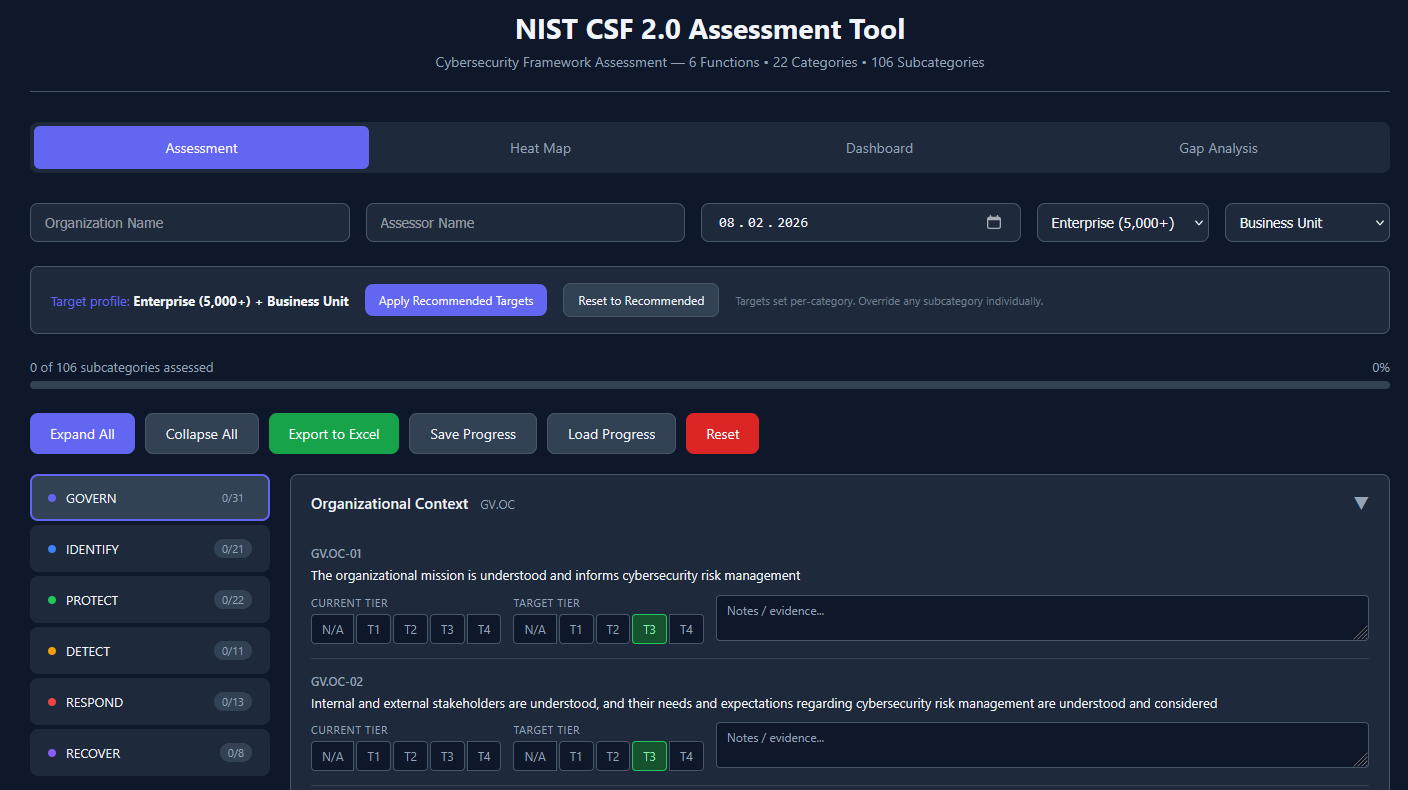
Task: Set GV.OC-01 target tier to T4
Action: coord(686,629)
